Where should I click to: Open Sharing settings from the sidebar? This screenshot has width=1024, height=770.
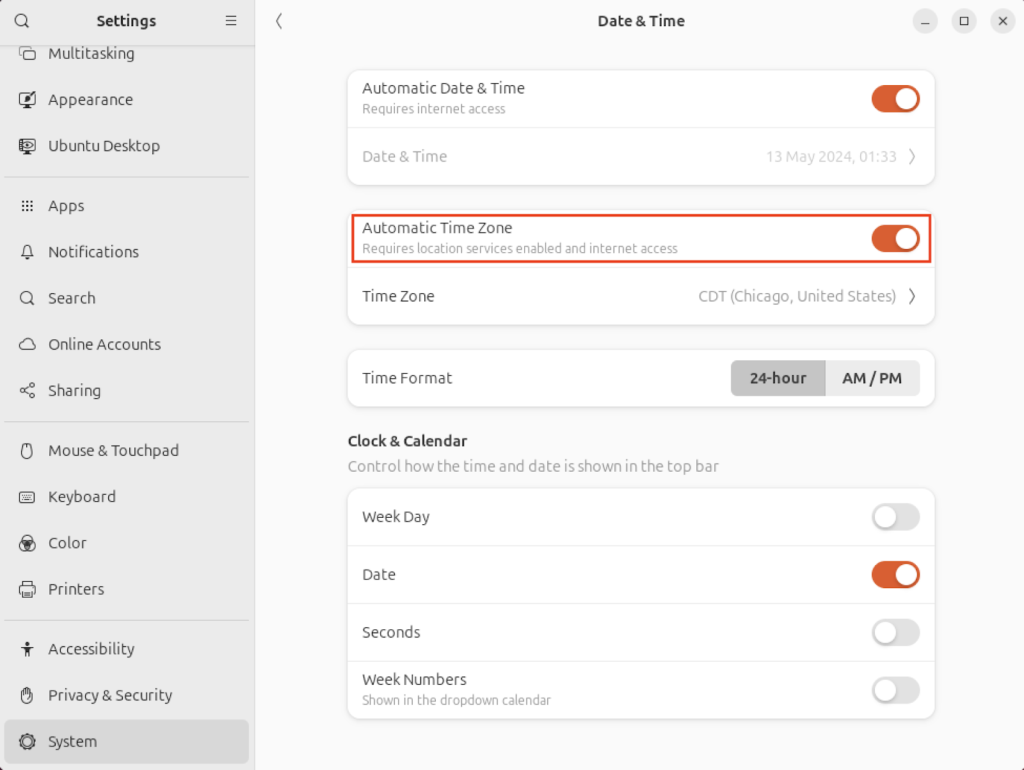28,390
